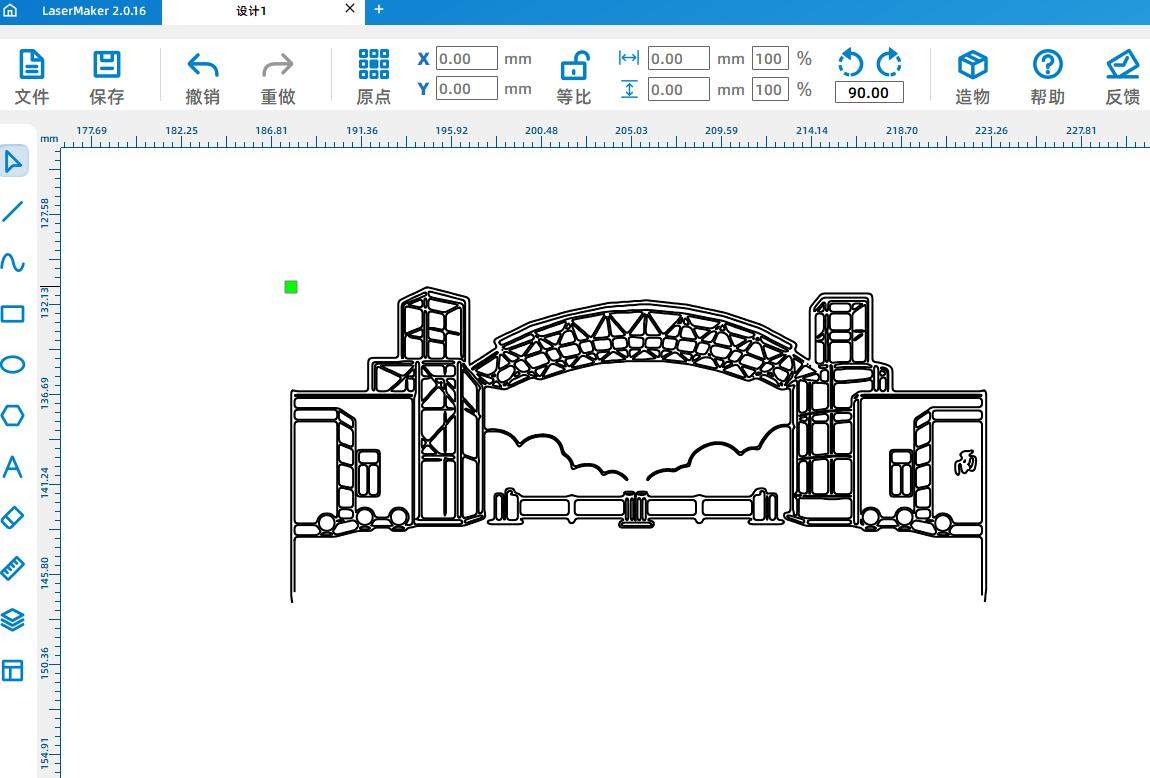Click the 文件 file menu button
1150x778 pixels.
(x=32, y=77)
